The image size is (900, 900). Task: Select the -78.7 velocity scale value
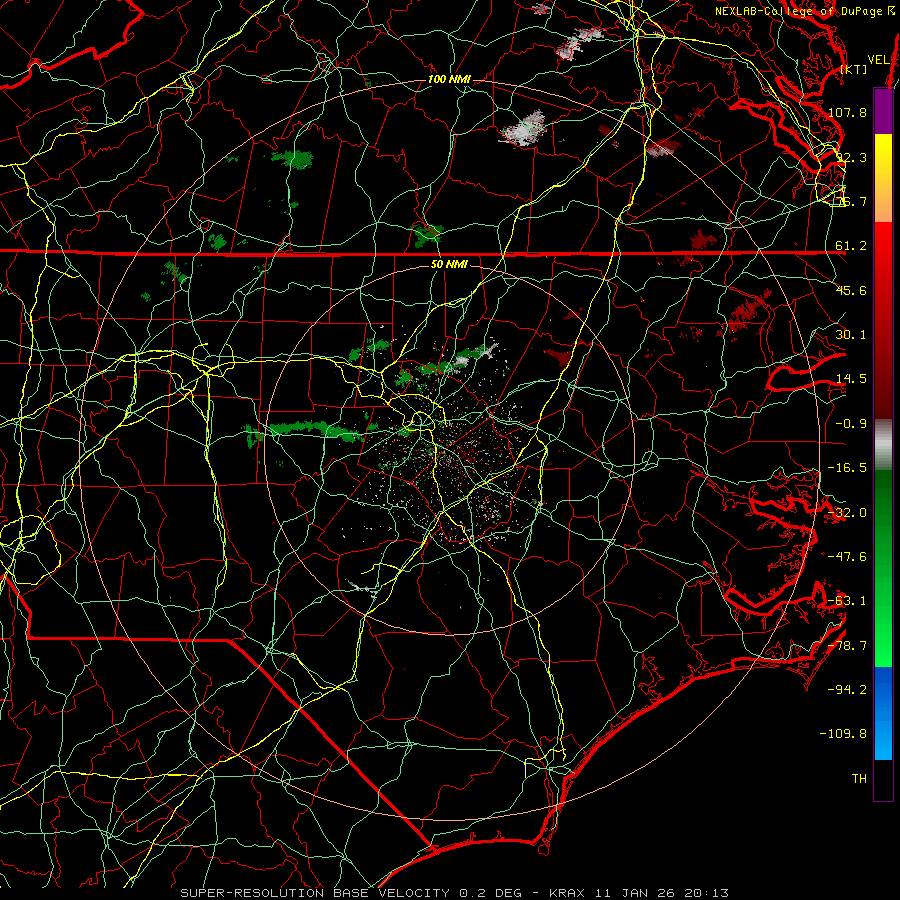coord(847,646)
